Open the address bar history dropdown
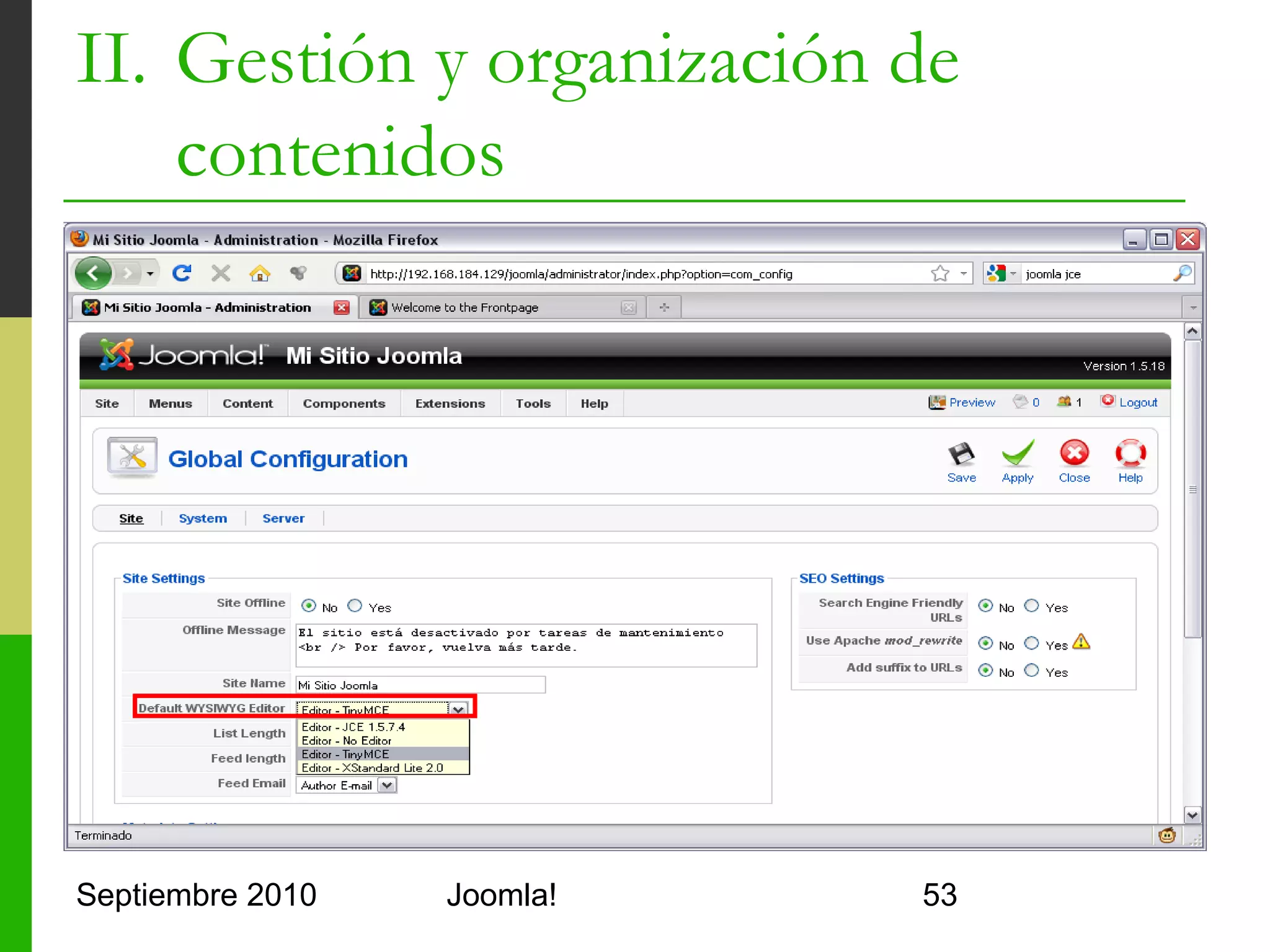Image resolution: width=1270 pixels, height=952 pixels. pyautogui.click(x=964, y=273)
